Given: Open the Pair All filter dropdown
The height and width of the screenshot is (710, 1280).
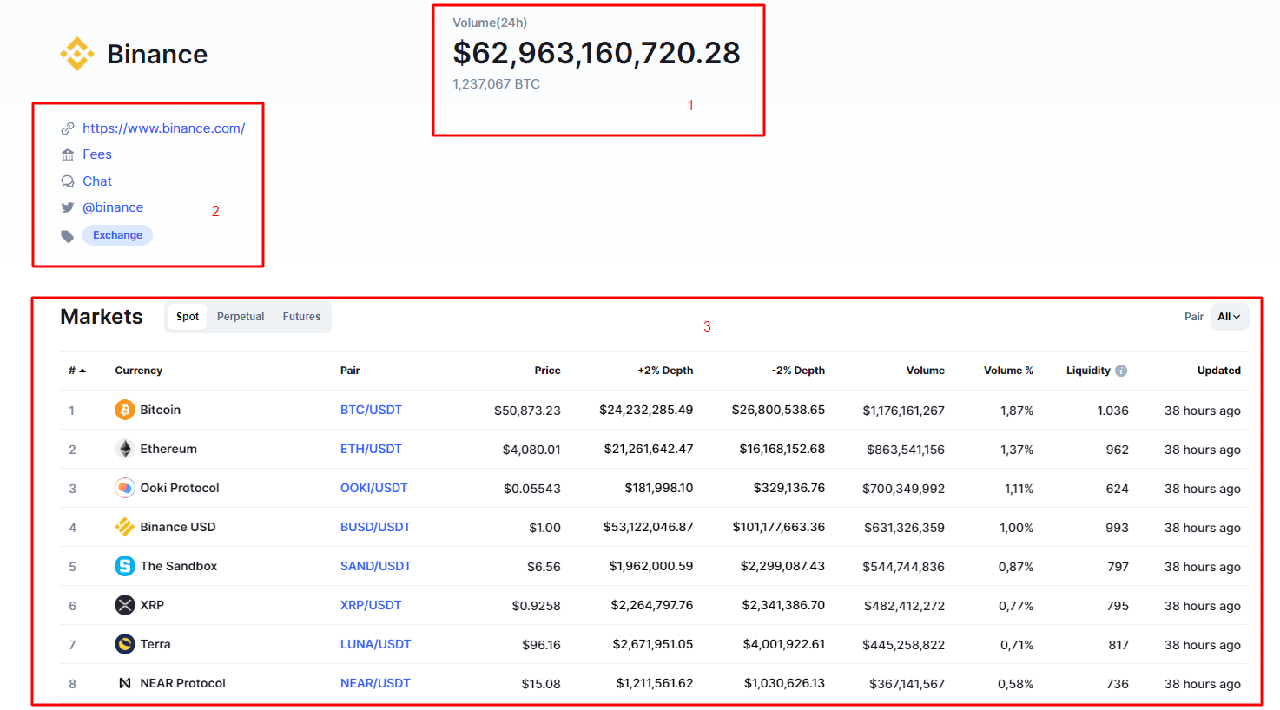Looking at the screenshot, I should pyautogui.click(x=1229, y=316).
